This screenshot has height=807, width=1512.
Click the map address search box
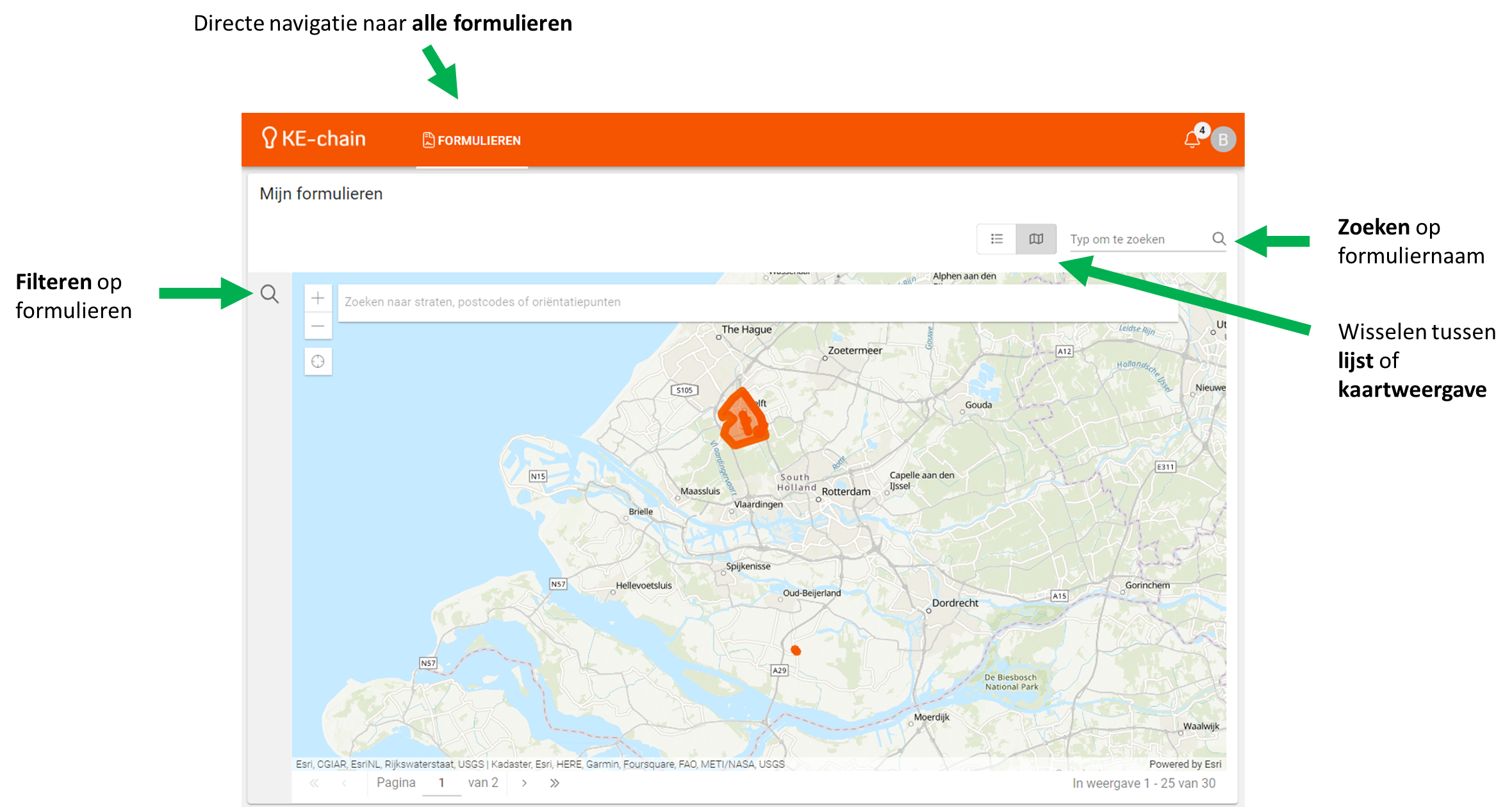[x=756, y=302]
